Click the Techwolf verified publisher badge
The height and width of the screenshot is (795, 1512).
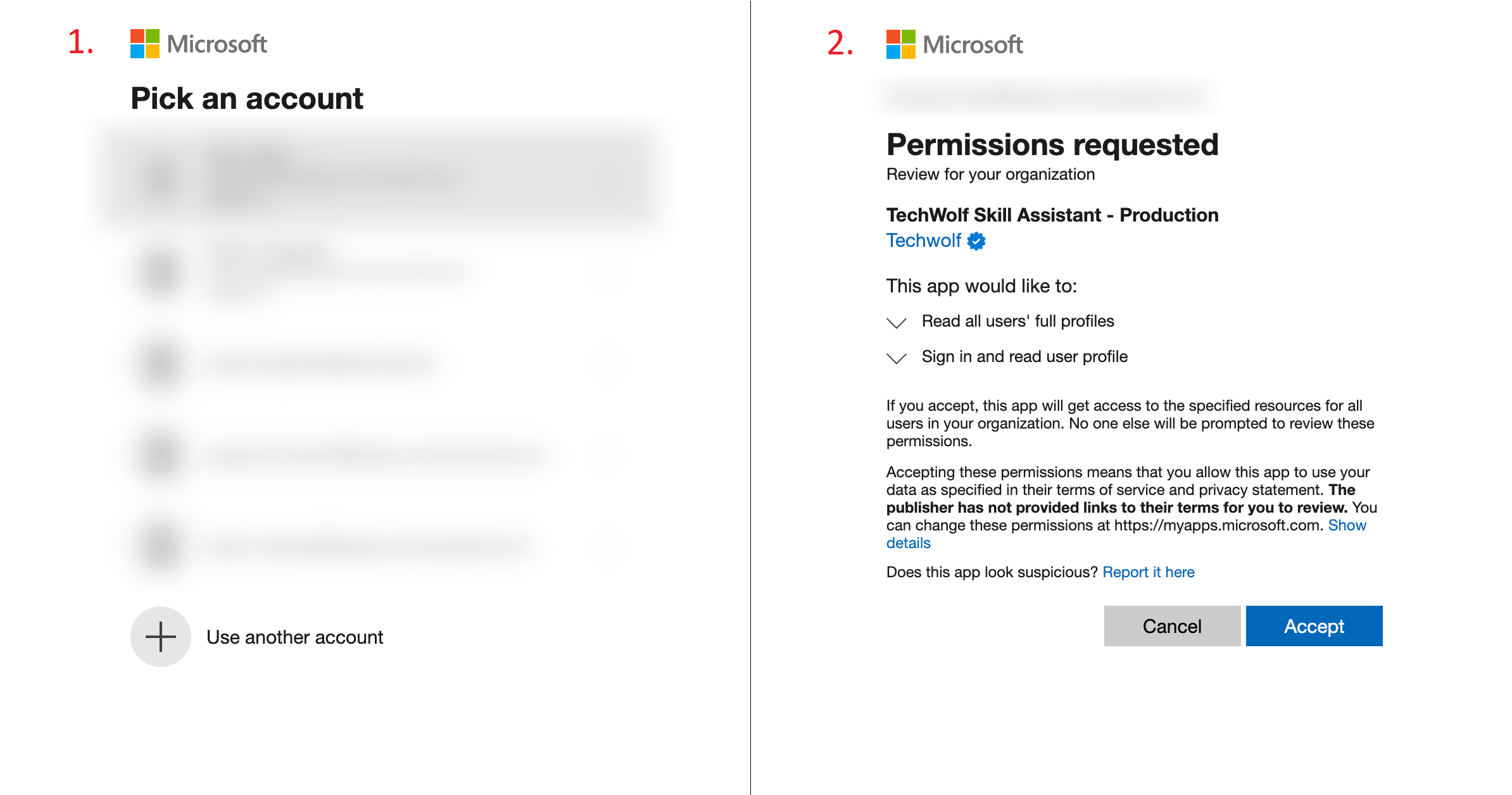point(976,241)
